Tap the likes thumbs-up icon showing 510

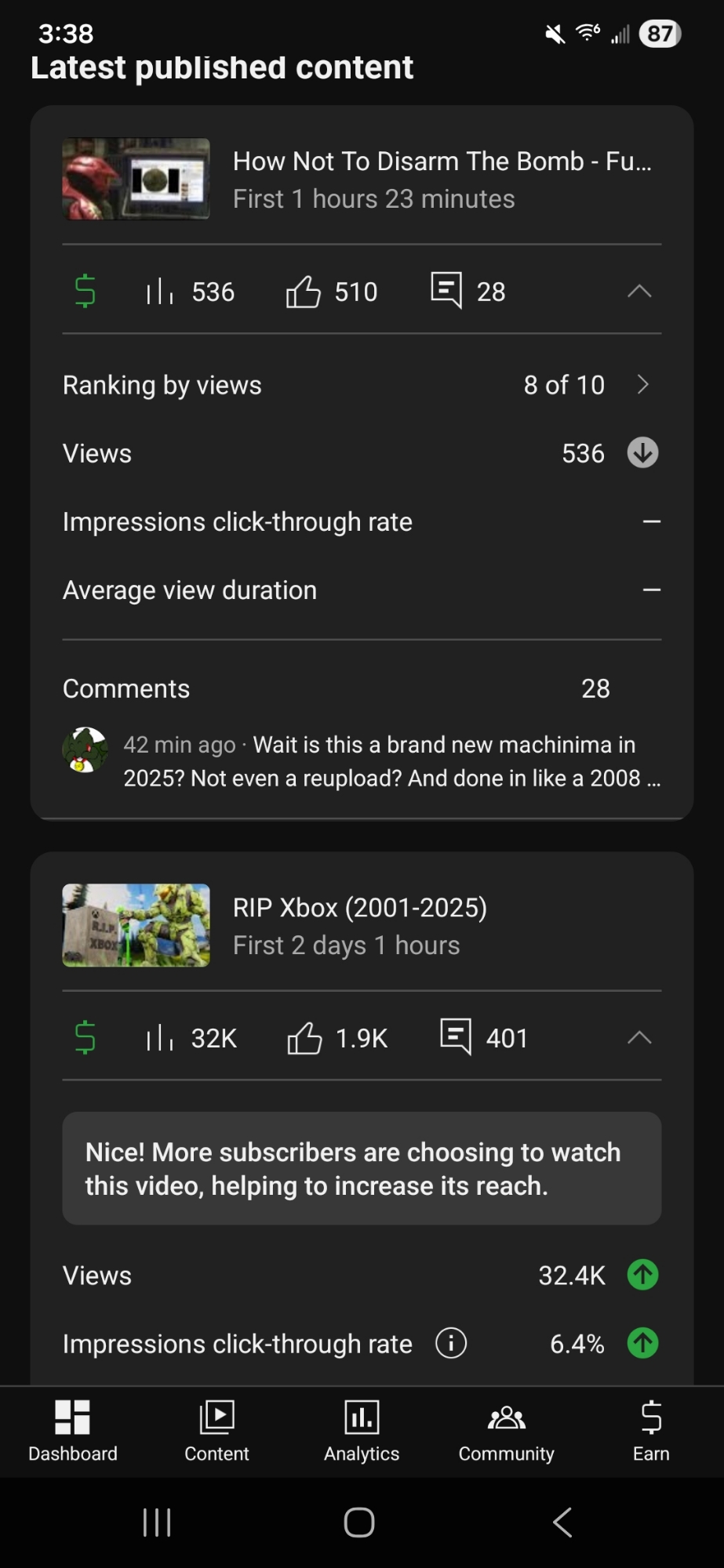click(x=304, y=292)
